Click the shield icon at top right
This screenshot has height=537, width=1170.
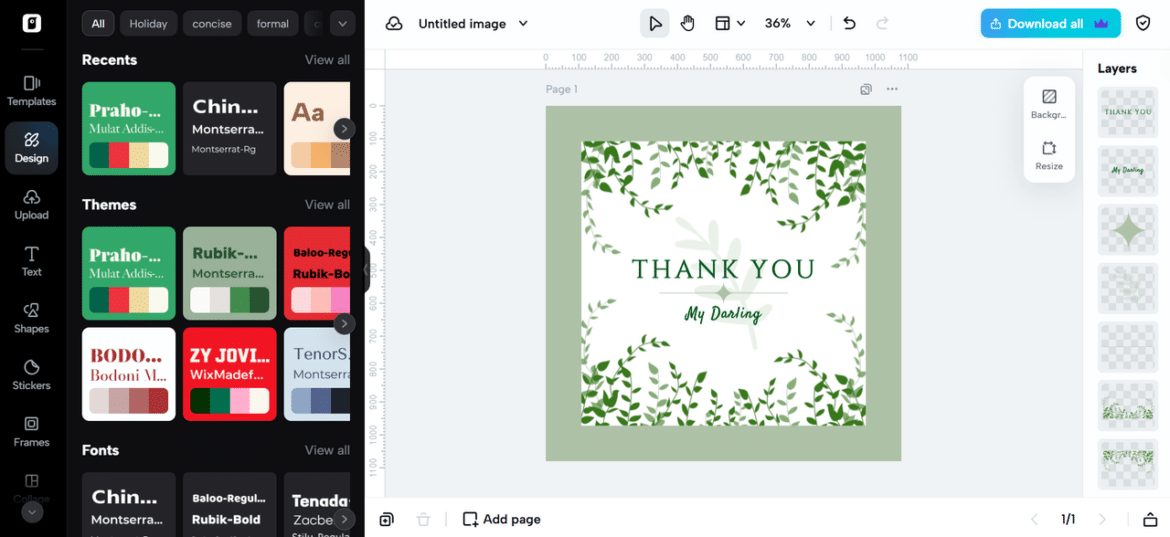1143,23
